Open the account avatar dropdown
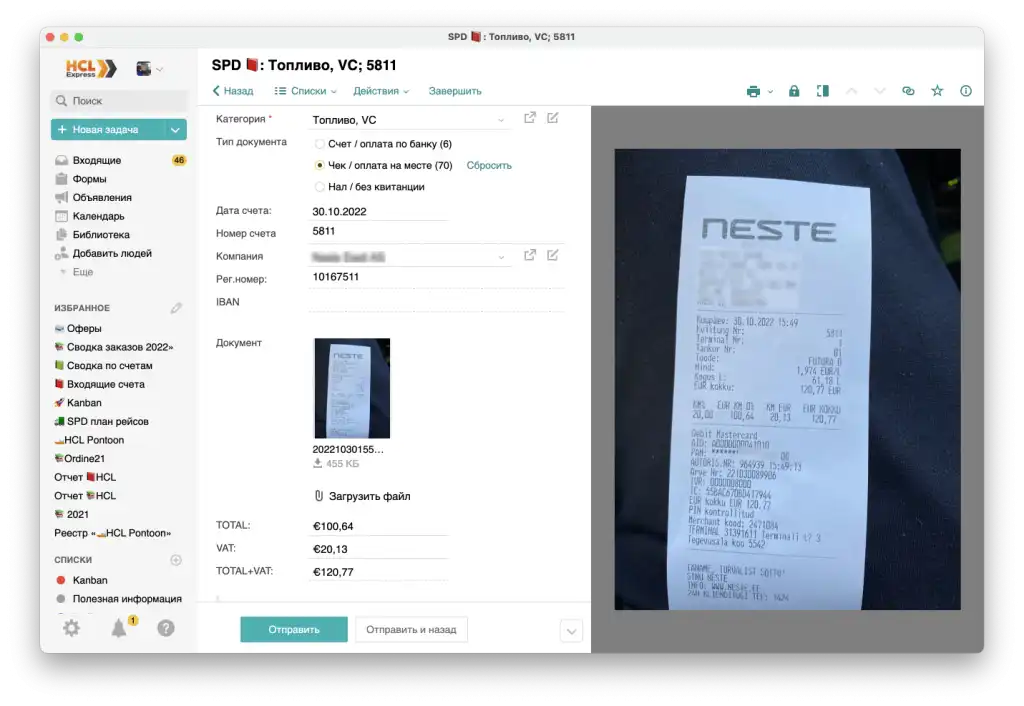1024x706 pixels. tap(149, 69)
